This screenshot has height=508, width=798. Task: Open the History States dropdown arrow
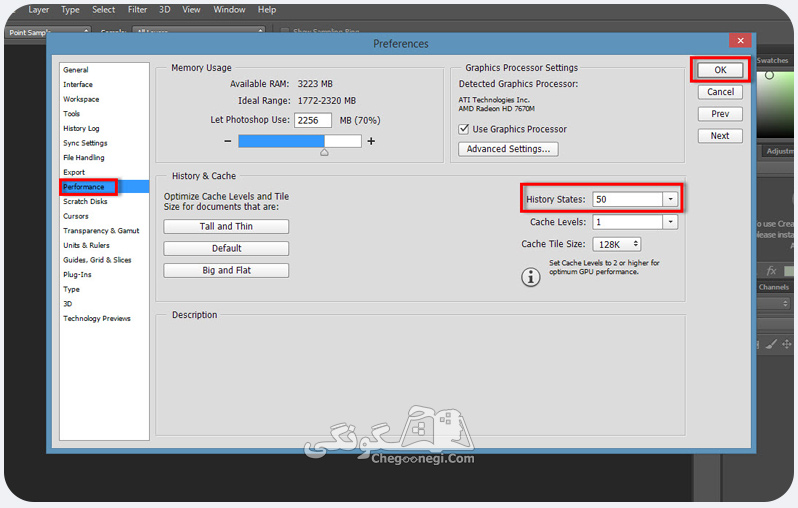point(670,199)
